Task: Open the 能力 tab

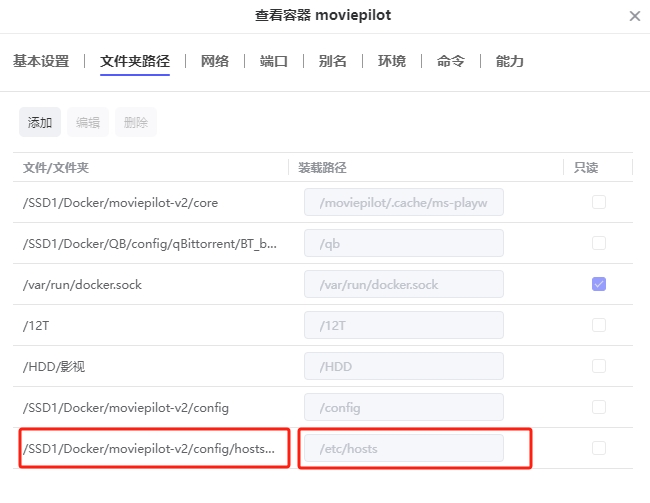Action: pyautogui.click(x=510, y=62)
